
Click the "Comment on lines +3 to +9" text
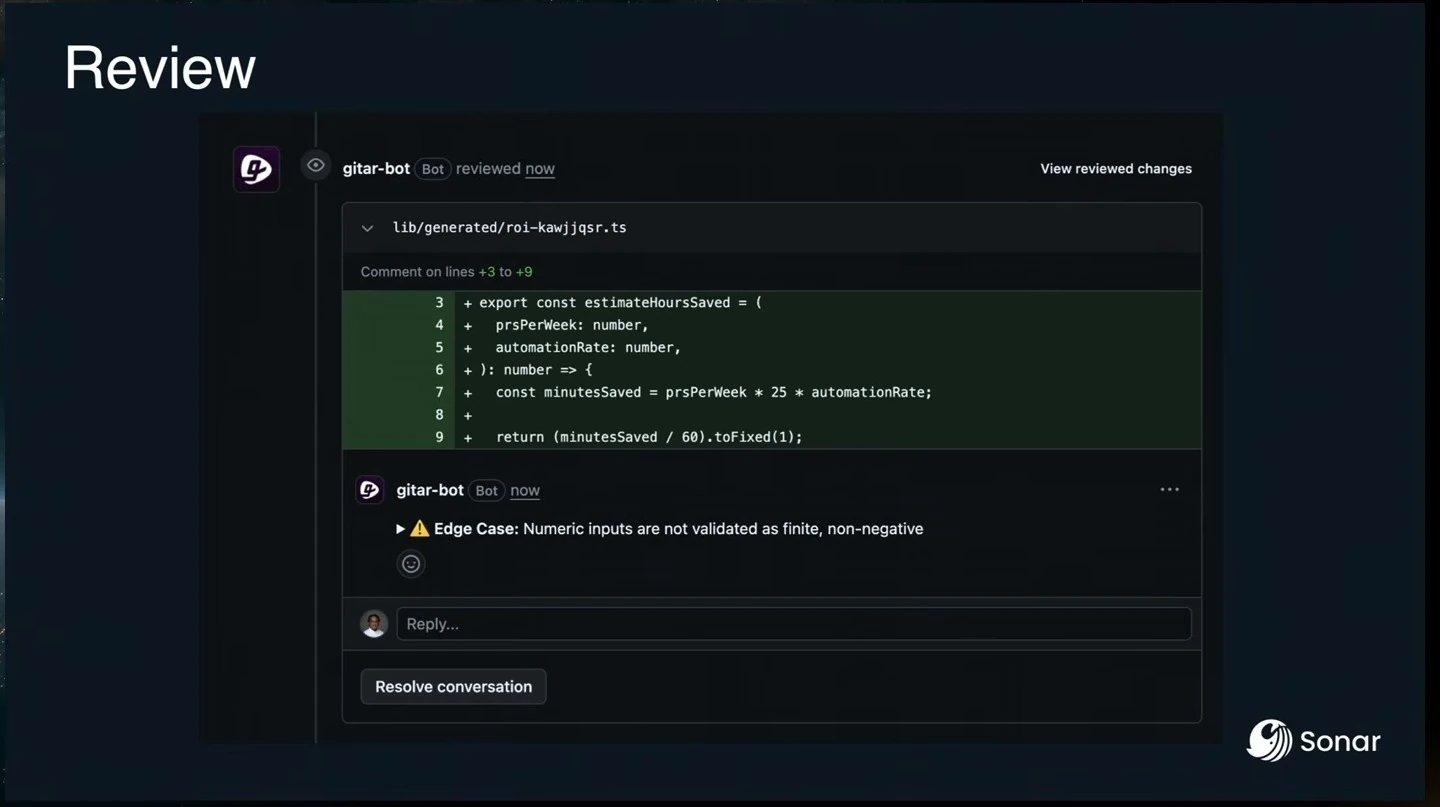[x=447, y=272]
